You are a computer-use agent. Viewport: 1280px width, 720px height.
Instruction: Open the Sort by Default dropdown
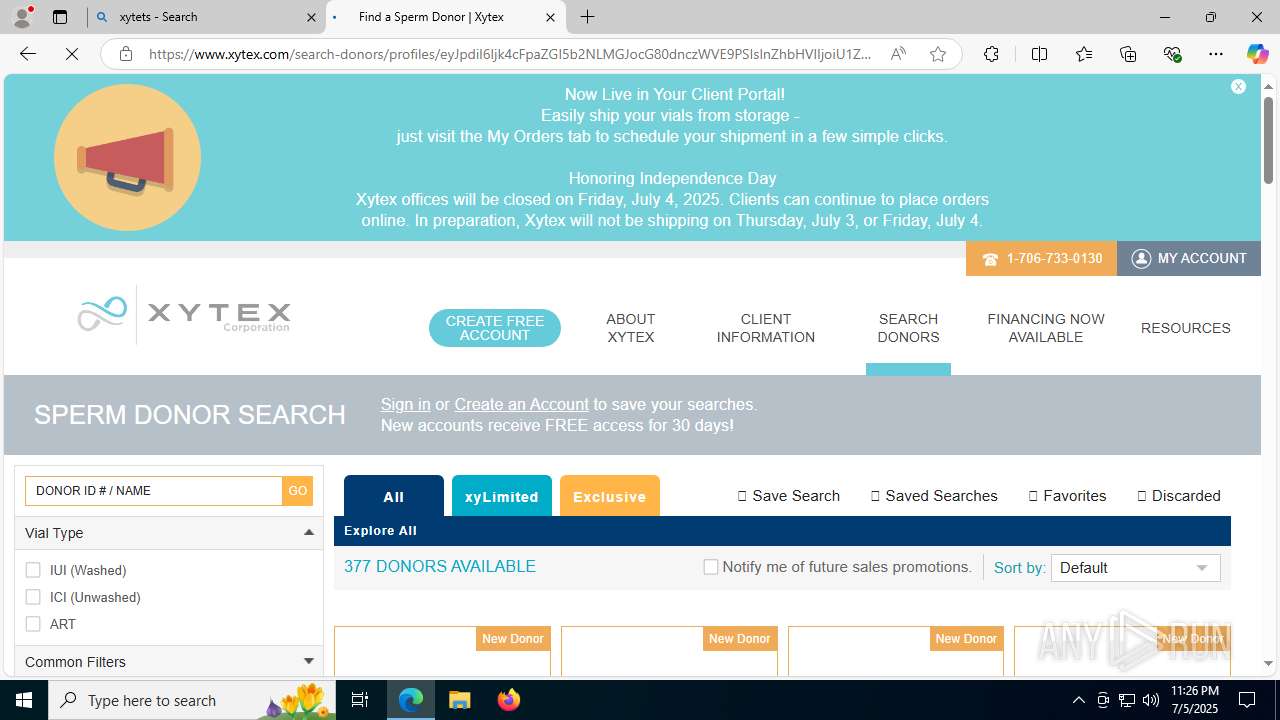(x=1135, y=568)
